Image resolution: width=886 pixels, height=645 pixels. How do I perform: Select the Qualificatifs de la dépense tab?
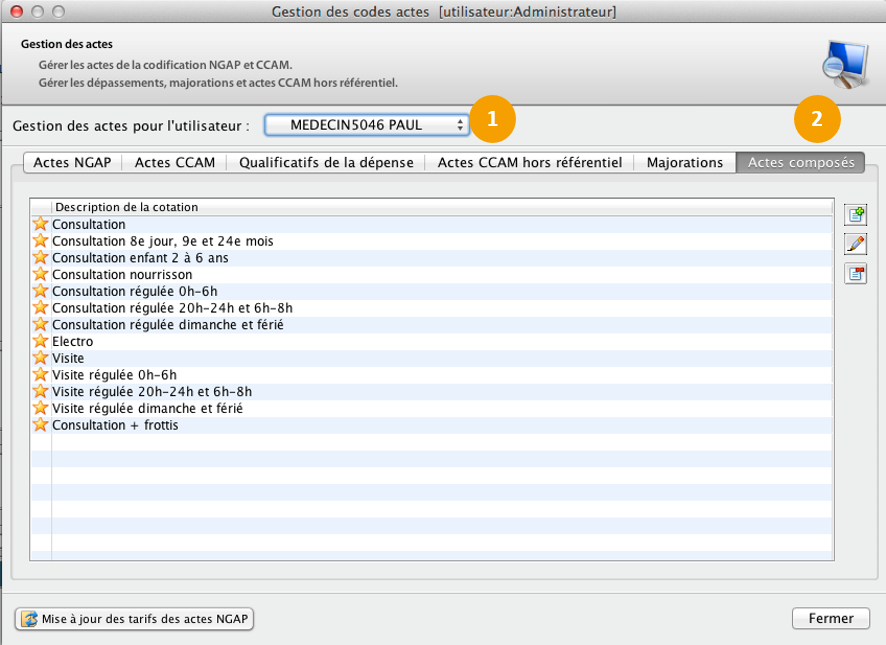[326, 162]
